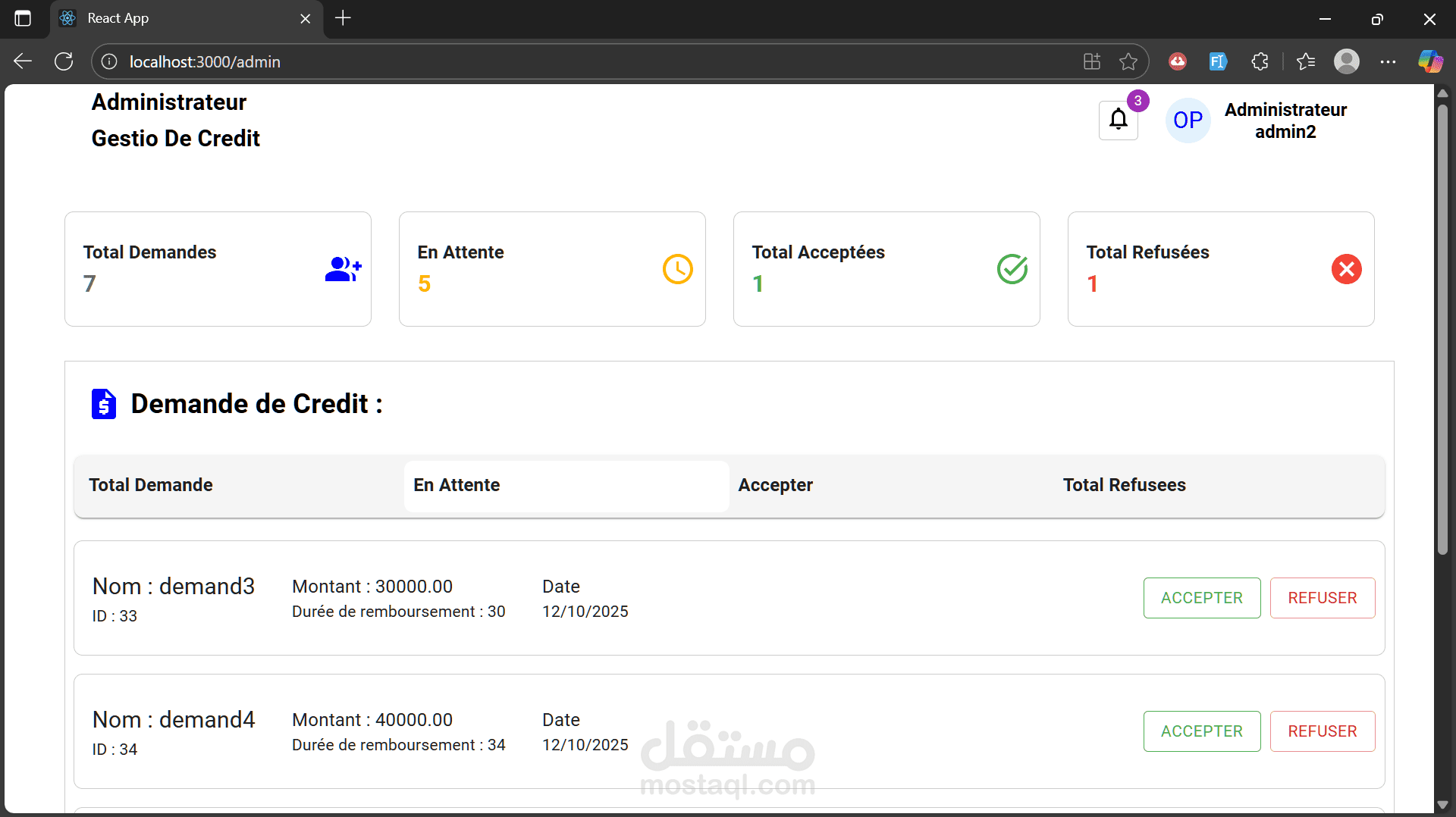Click the scrollbar down arrow
The image size is (1456, 817).
(1442, 805)
